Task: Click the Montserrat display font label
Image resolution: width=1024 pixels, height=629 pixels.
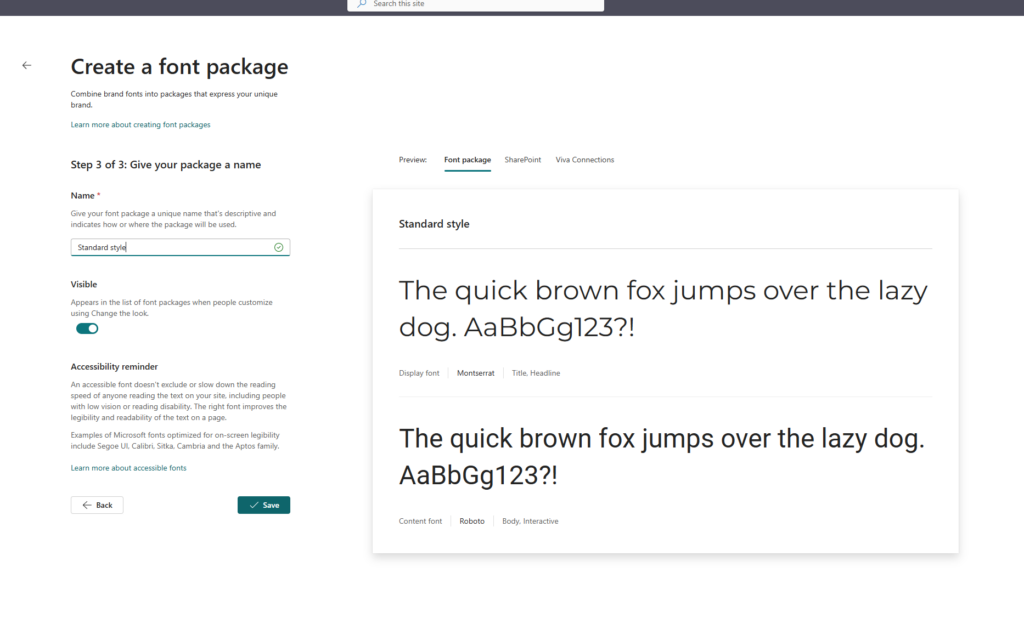Action: pos(475,374)
